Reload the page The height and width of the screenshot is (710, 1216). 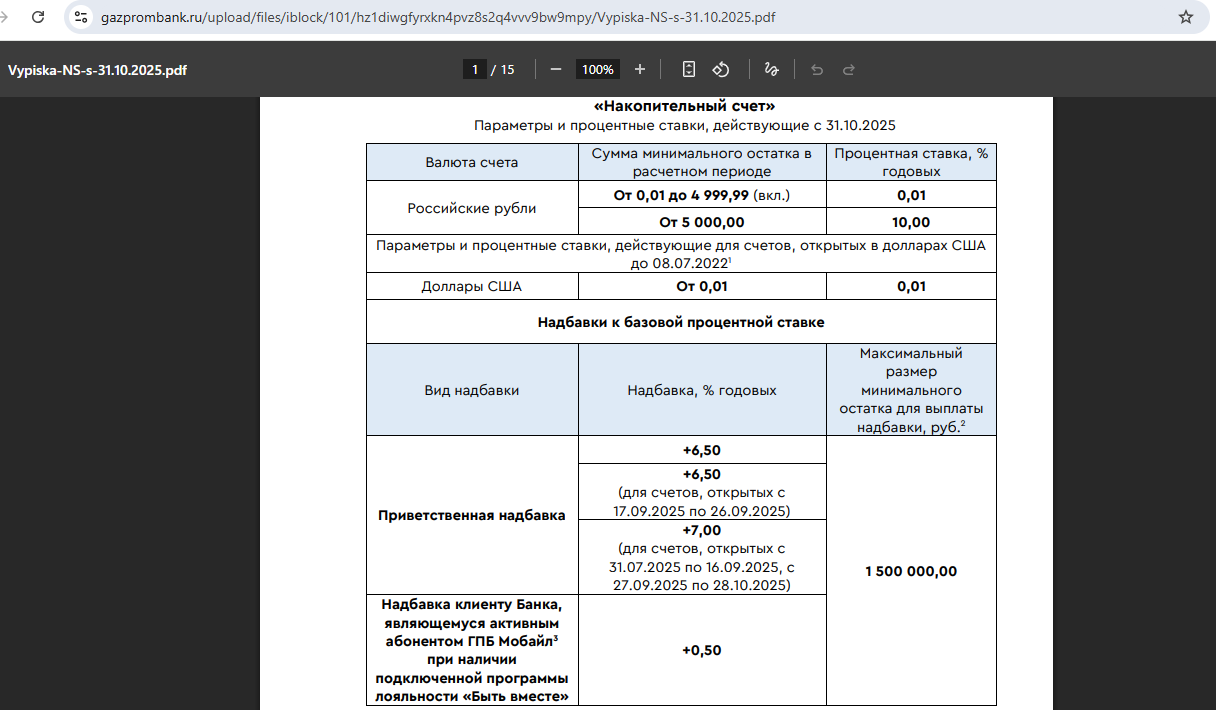click(38, 17)
